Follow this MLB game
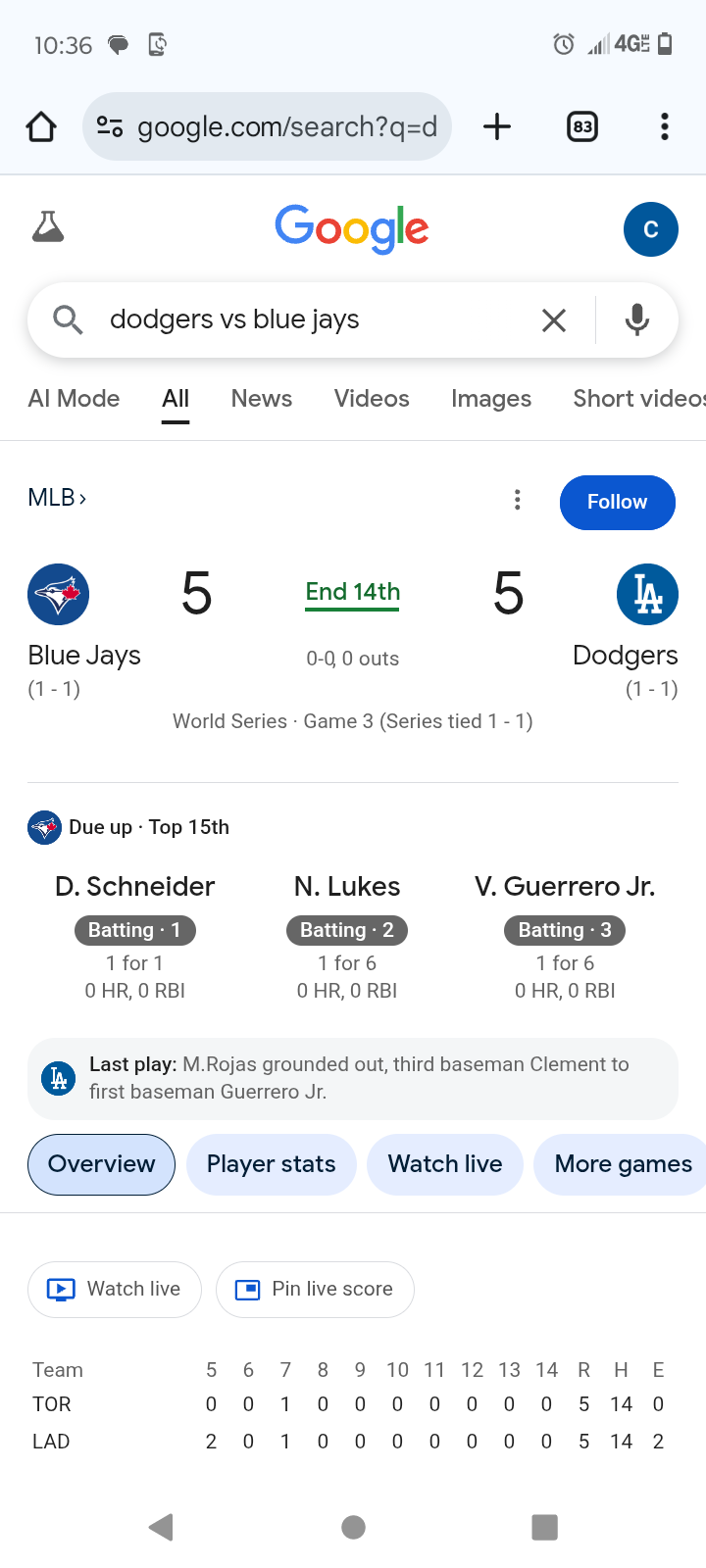Image resolution: width=706 pixels, height=1568 pixels. point(617,502)
